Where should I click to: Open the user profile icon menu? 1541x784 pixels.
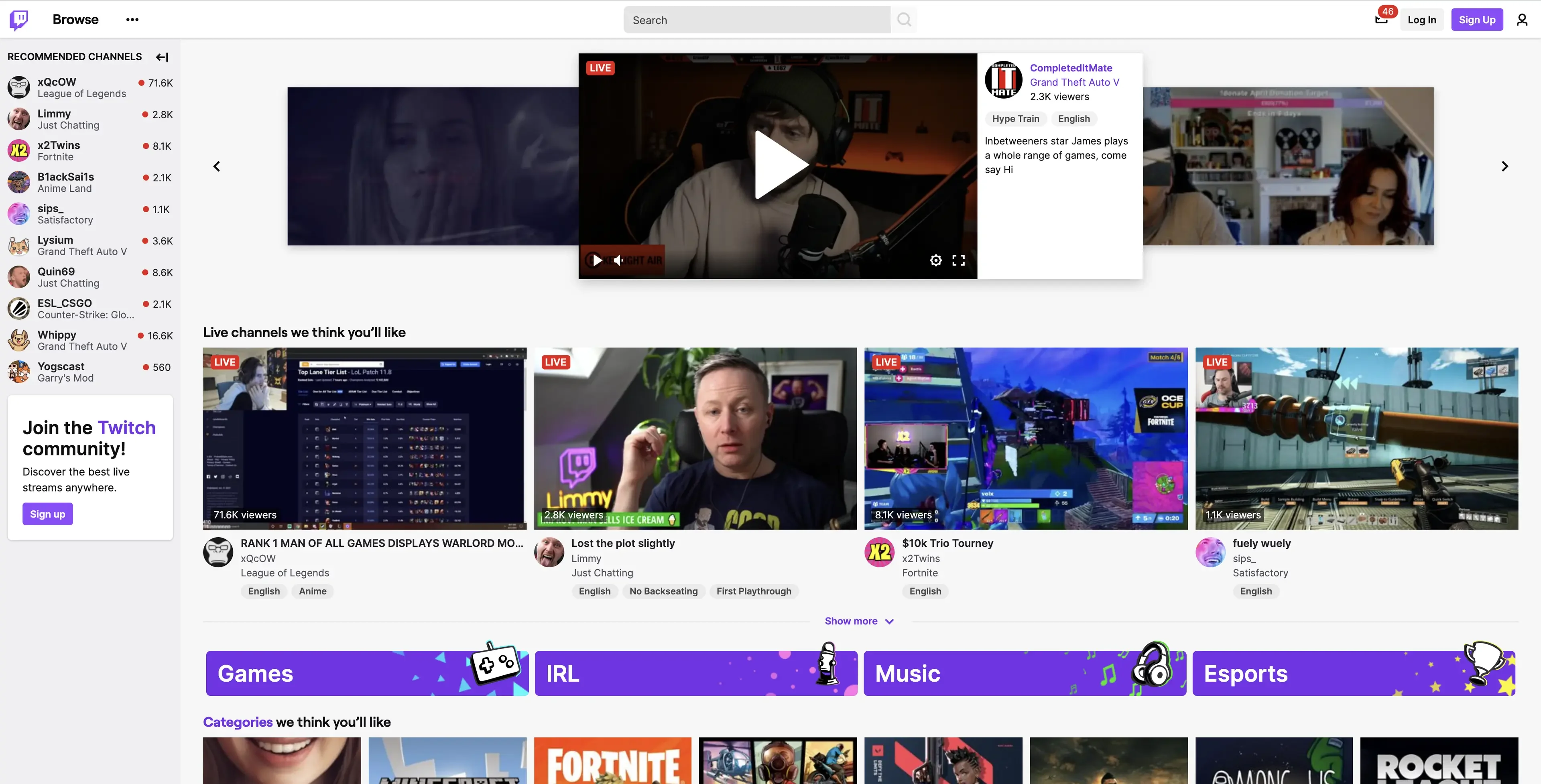click(x=1521, y=20)
